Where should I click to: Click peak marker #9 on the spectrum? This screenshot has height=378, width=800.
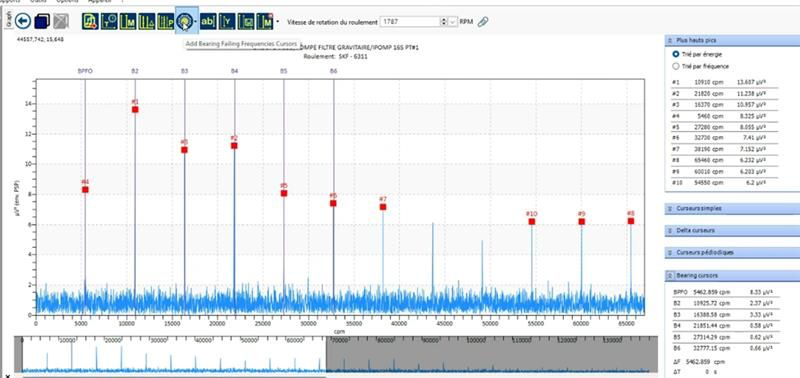582,222
